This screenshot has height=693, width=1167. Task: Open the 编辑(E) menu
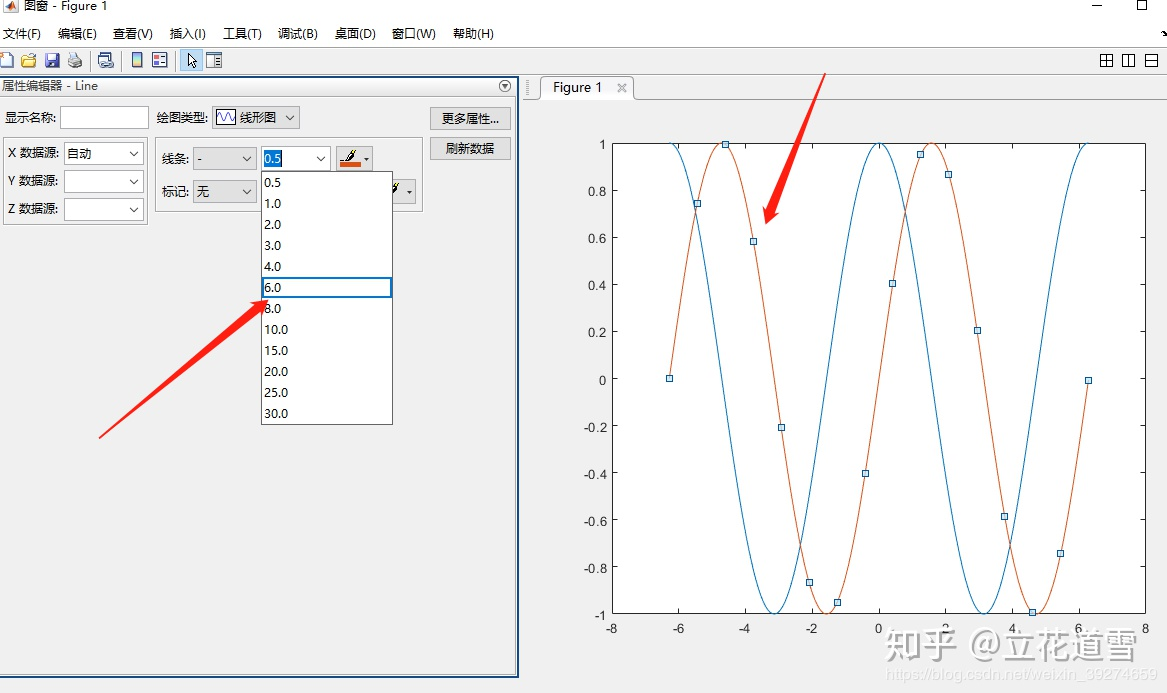coord(77,33)
